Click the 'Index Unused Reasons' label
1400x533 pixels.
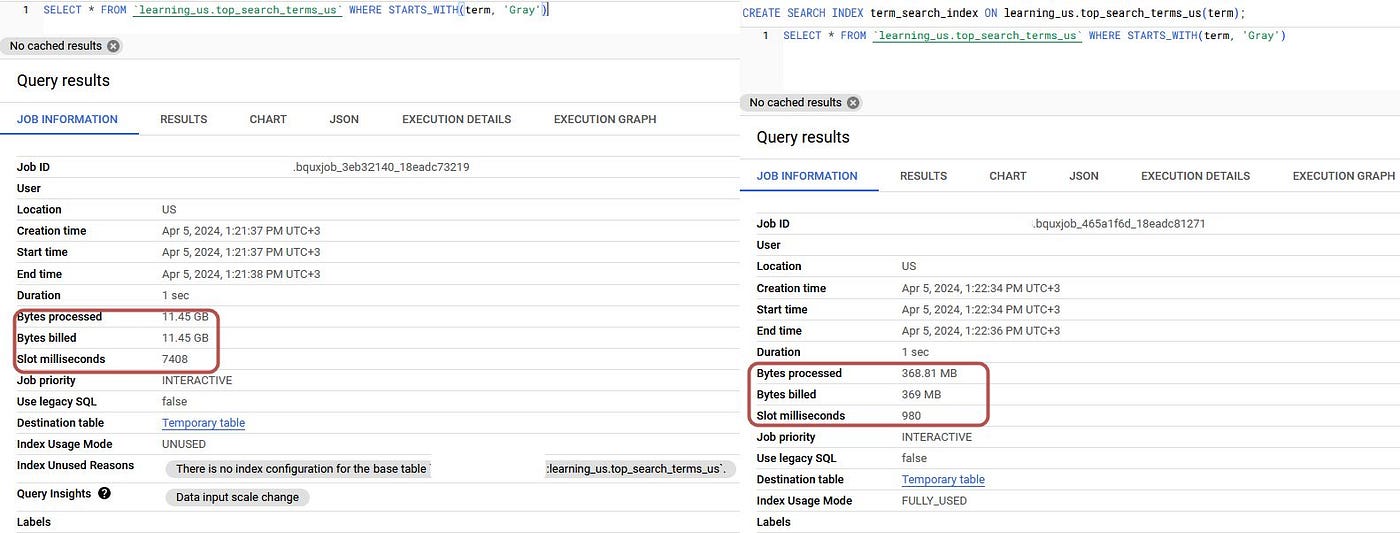click(75, 465)
